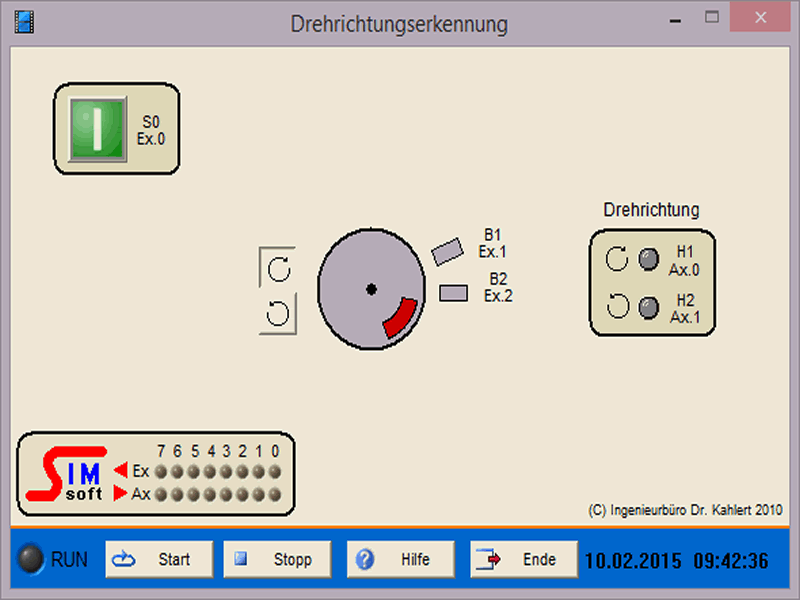The image size is (800, 600).
Task: Open Hilfe for help
Action: click(x=401, y=559)
